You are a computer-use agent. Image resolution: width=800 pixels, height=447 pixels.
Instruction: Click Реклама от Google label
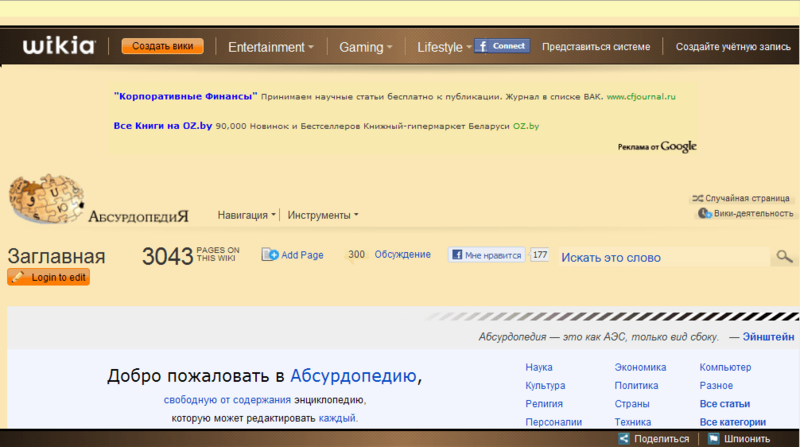click(x=657, y=146)
